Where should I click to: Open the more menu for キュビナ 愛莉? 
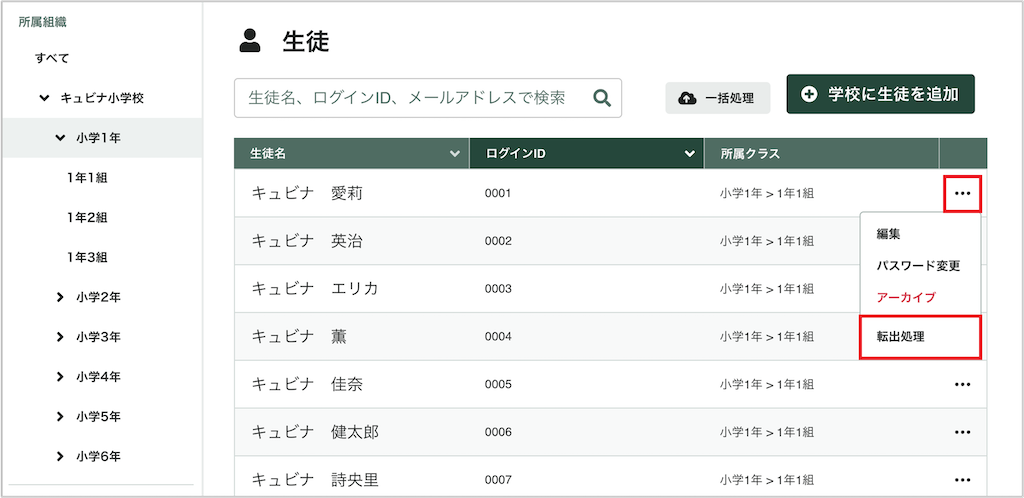[963, 194]
